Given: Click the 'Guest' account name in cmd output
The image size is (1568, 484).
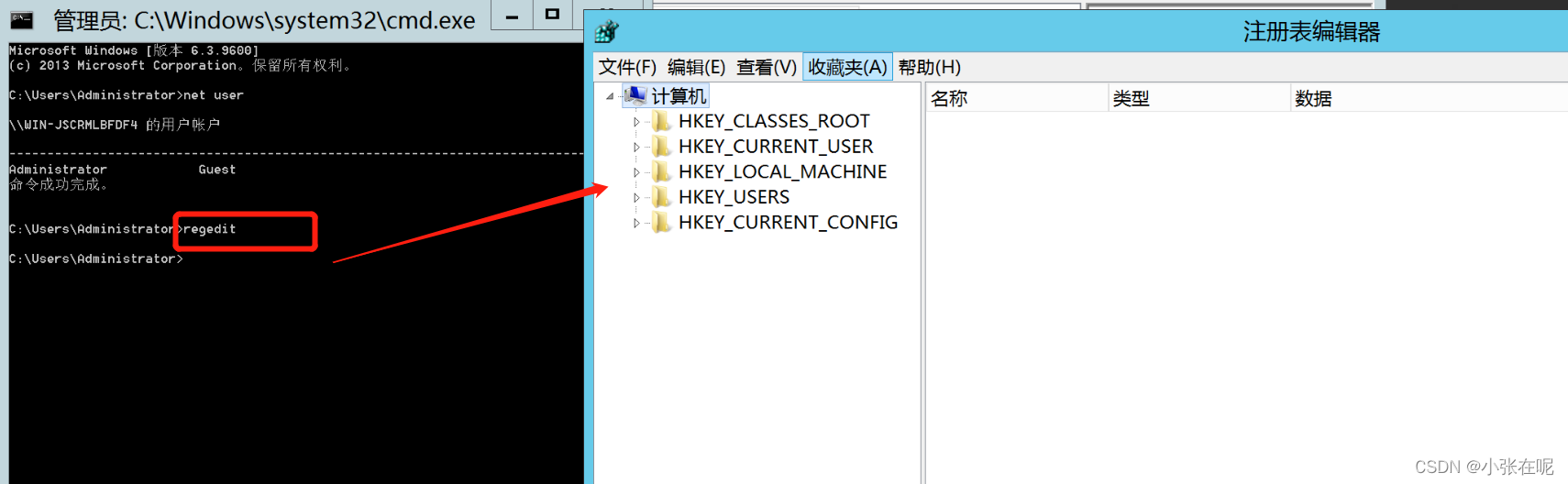Looking at the screenshot, I should [217, 170].
